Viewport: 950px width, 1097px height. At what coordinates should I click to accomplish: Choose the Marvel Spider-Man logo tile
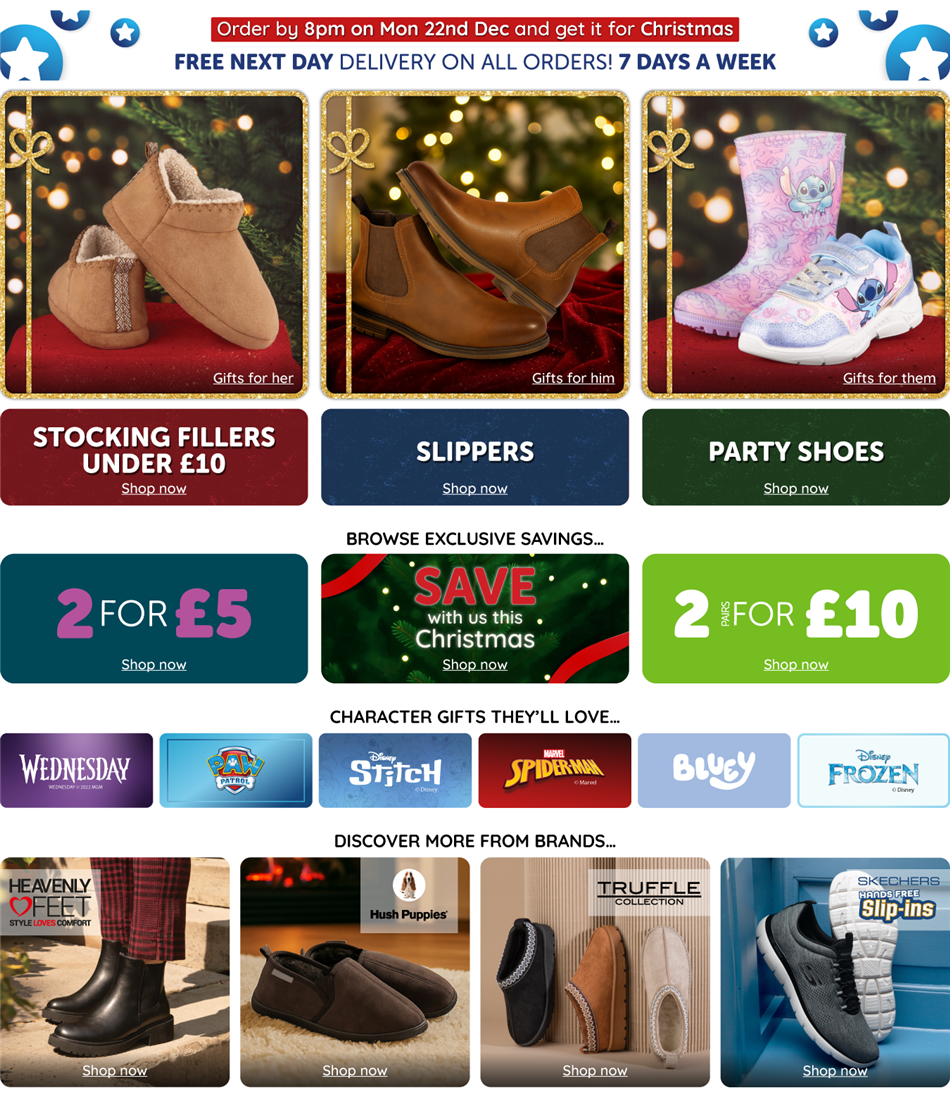tap(555, 770)
